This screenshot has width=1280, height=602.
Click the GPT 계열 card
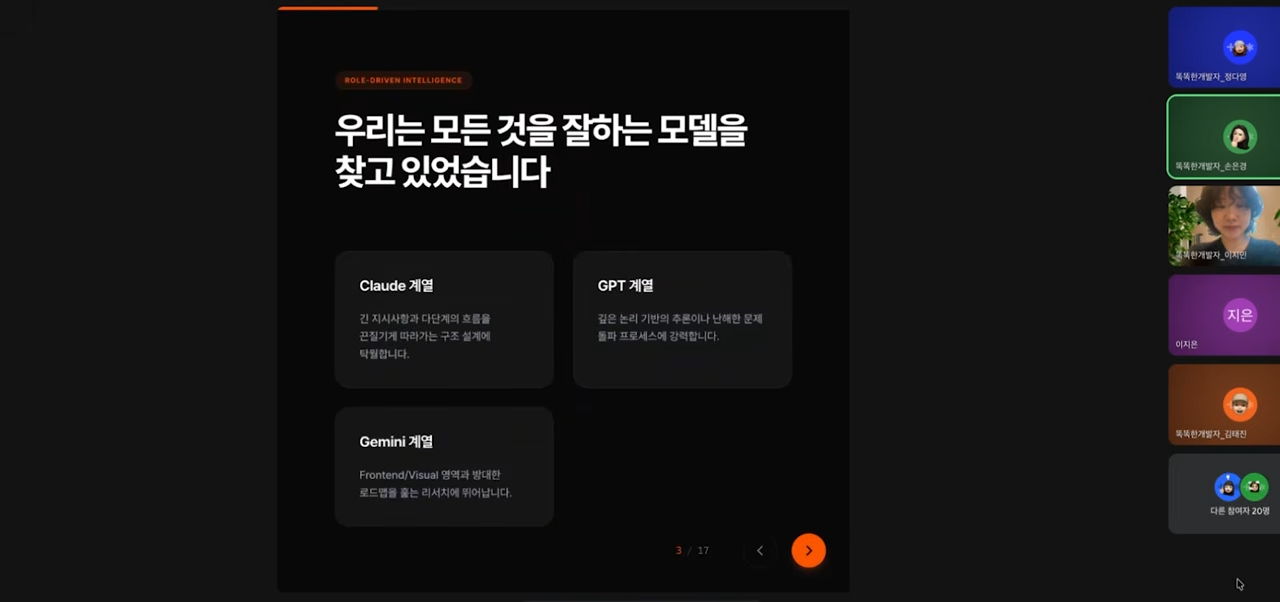682,319
